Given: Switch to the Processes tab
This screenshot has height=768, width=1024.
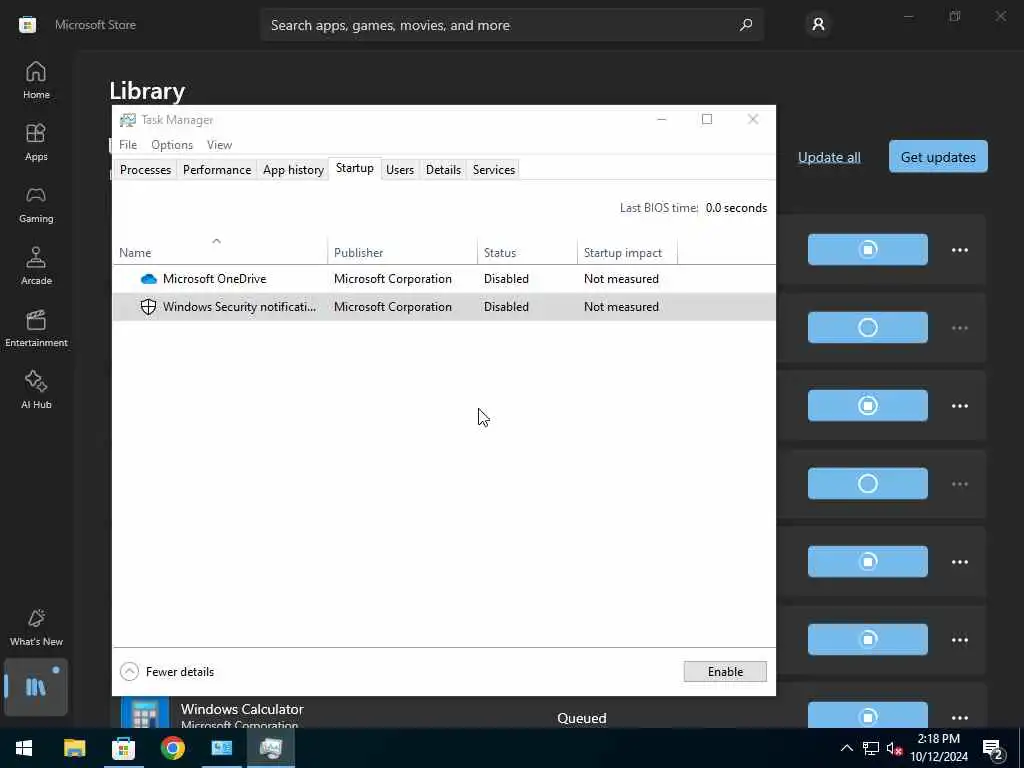Looking at the screenshot, I should click(x=145, y=170).
